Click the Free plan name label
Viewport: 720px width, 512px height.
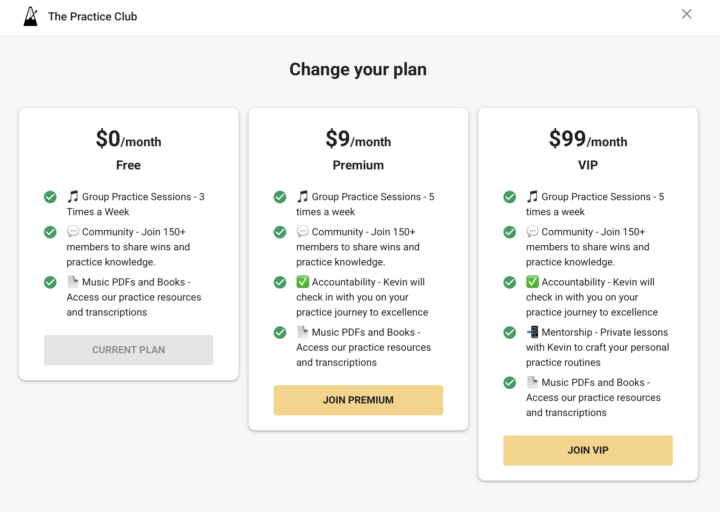128,165
